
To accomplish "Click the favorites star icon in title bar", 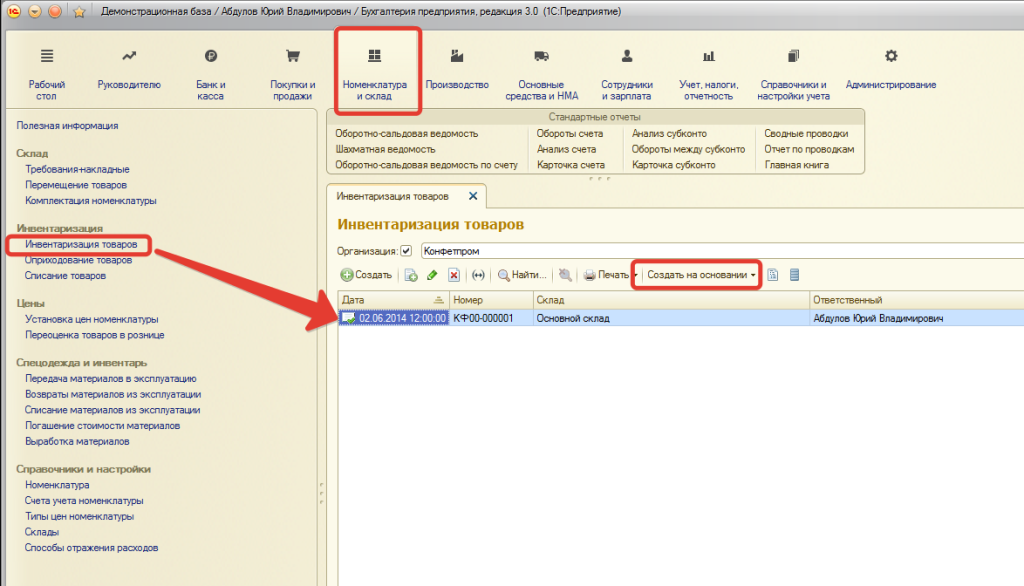I will (x=79, y=12).
